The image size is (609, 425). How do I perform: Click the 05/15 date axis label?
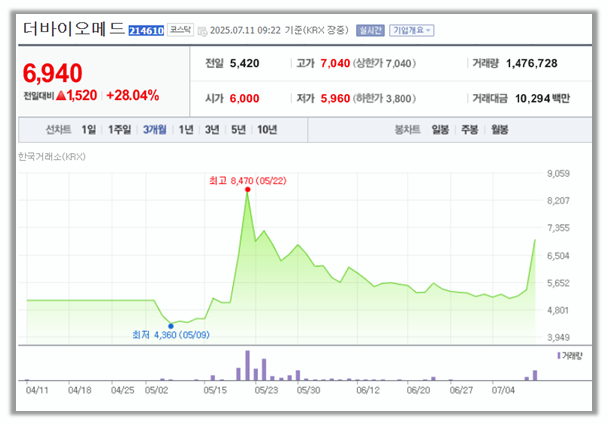point(215,390)
